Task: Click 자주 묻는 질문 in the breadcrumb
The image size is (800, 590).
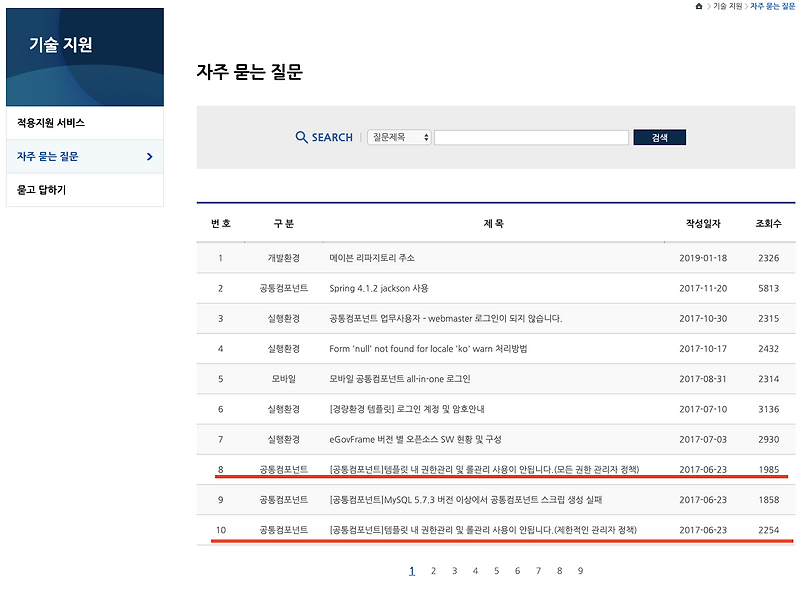Action: pyautogui.click(x=772, y=6)
